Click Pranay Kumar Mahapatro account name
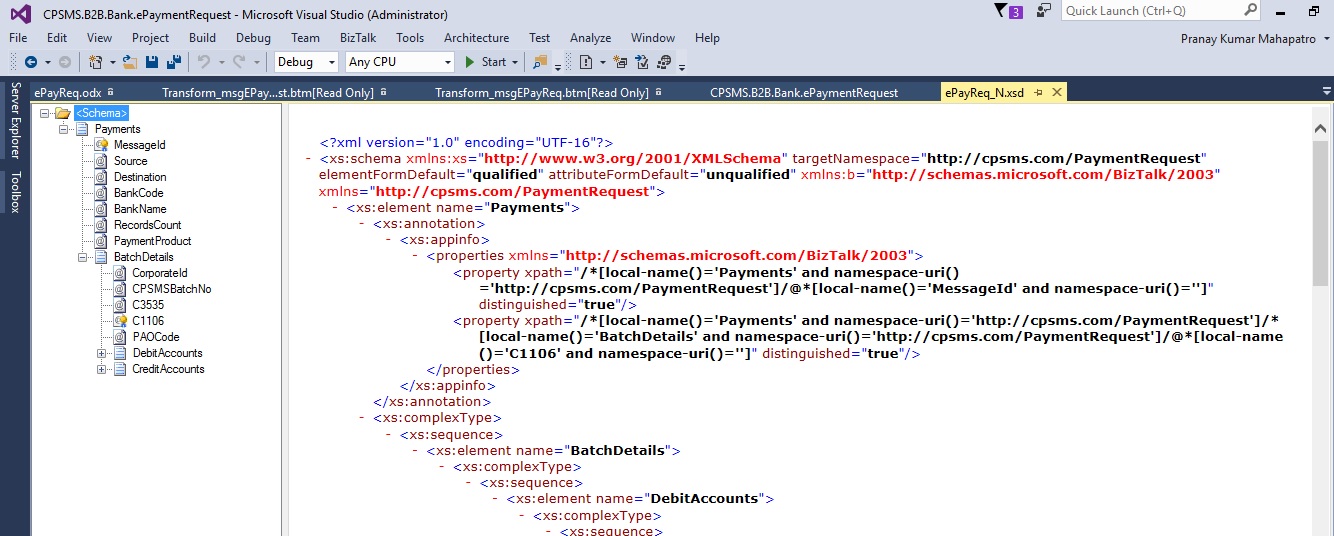This screenshot has width=1334, height=536. (x=1247, y=38)
